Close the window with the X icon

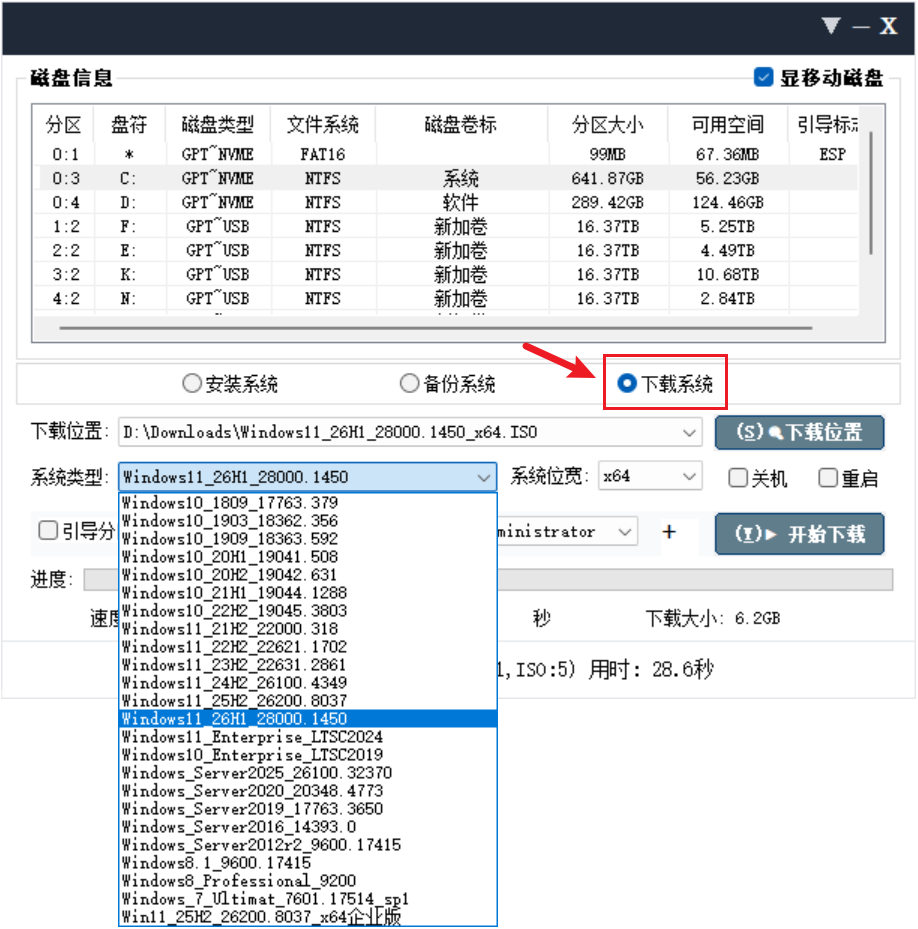tap(888, 25)
